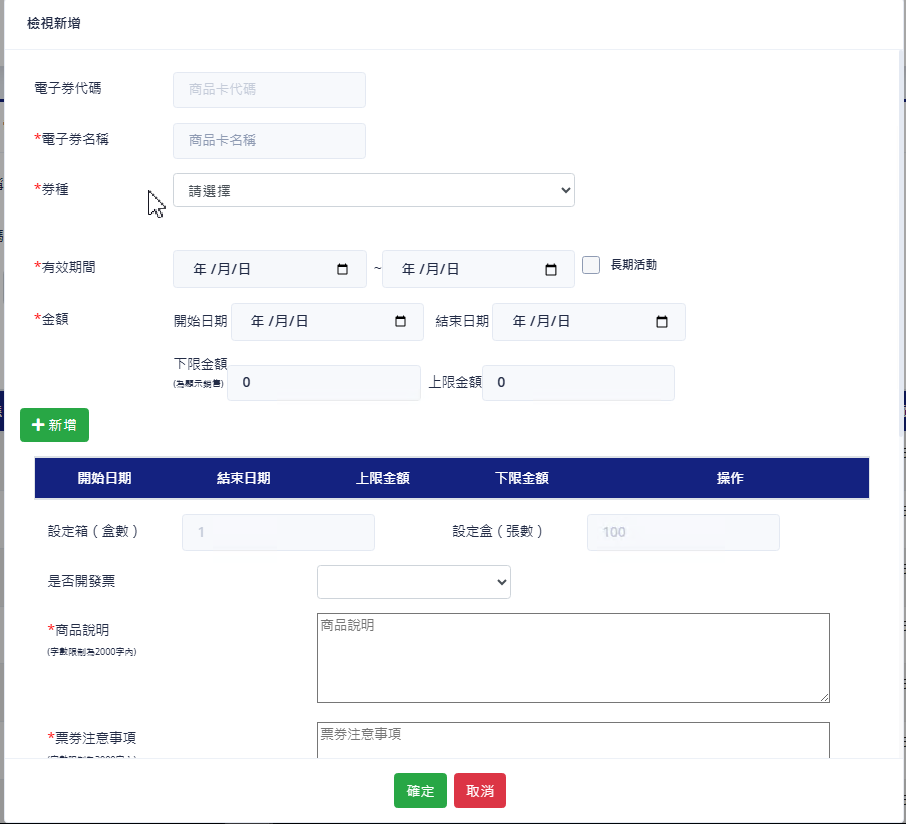This screenshot has height=824, width=906.
Task: Click the red 取消 button
Action: pos(479,790)
